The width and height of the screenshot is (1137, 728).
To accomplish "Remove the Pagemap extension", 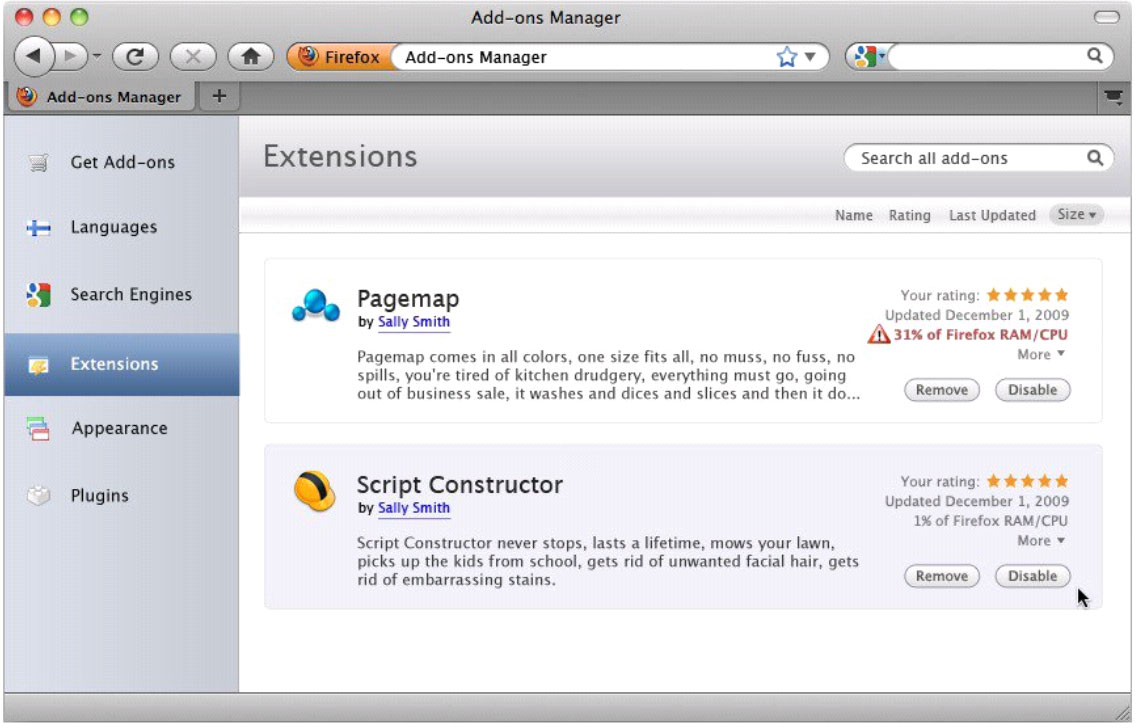I will (x=941, y=390).
